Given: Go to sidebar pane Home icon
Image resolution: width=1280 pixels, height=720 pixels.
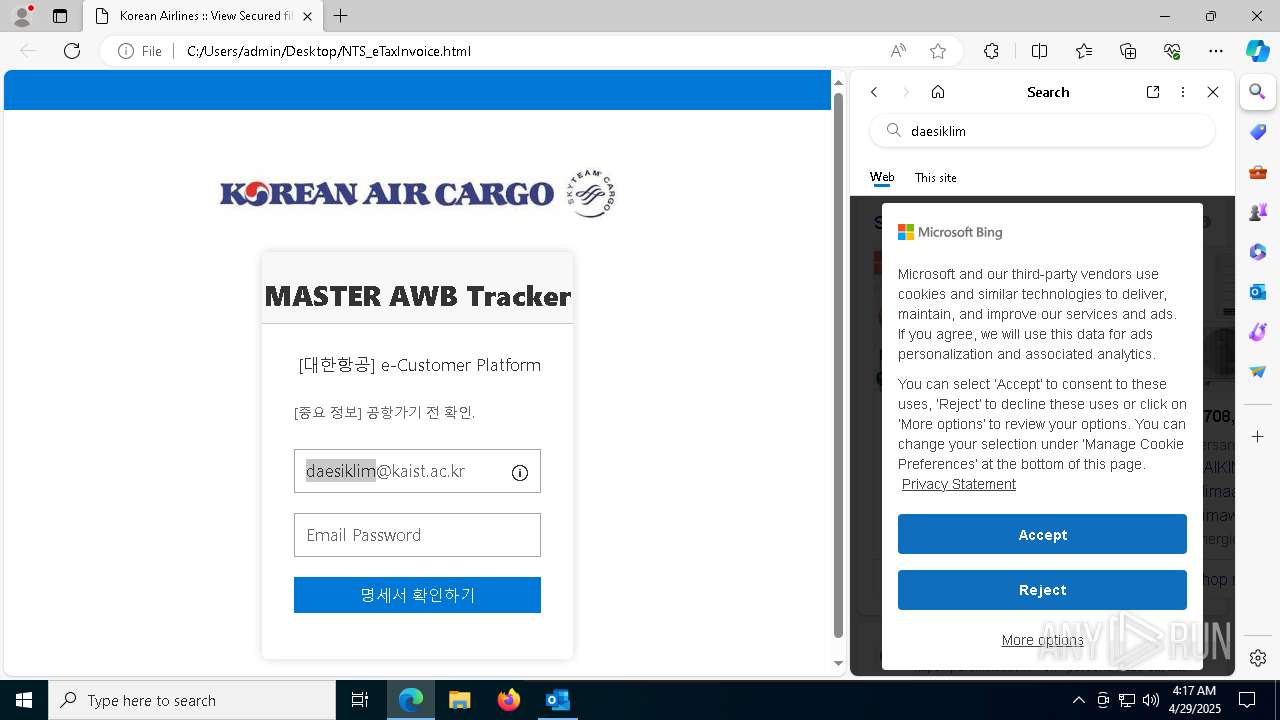Looking at the screenshot, I should click(938, 92).
